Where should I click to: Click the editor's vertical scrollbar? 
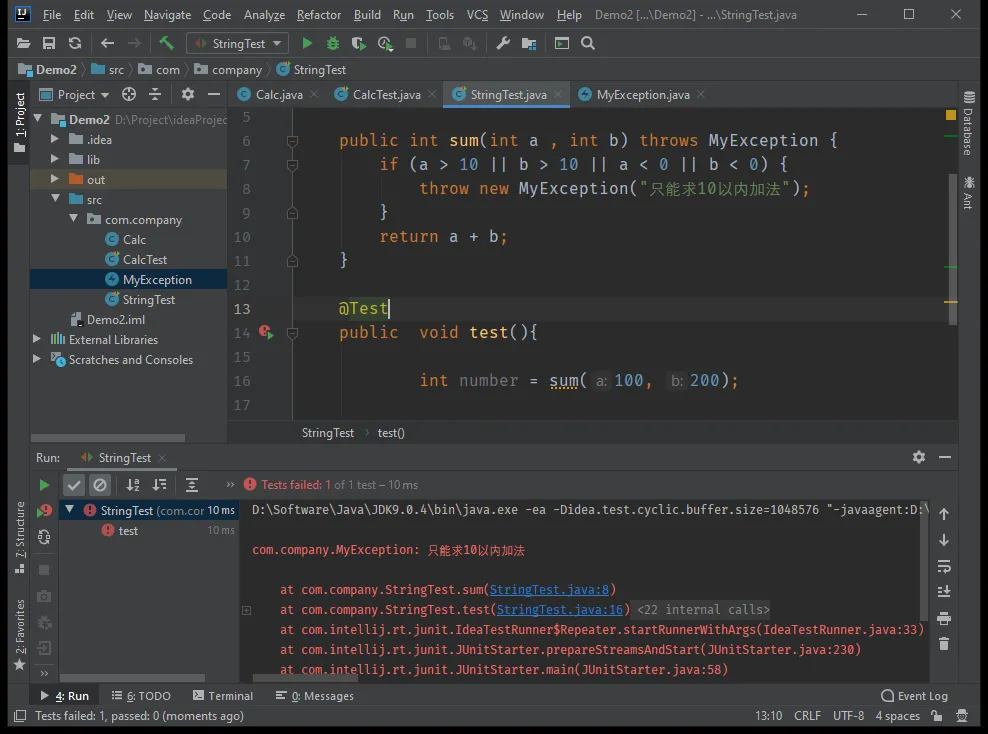coord(952,250)
